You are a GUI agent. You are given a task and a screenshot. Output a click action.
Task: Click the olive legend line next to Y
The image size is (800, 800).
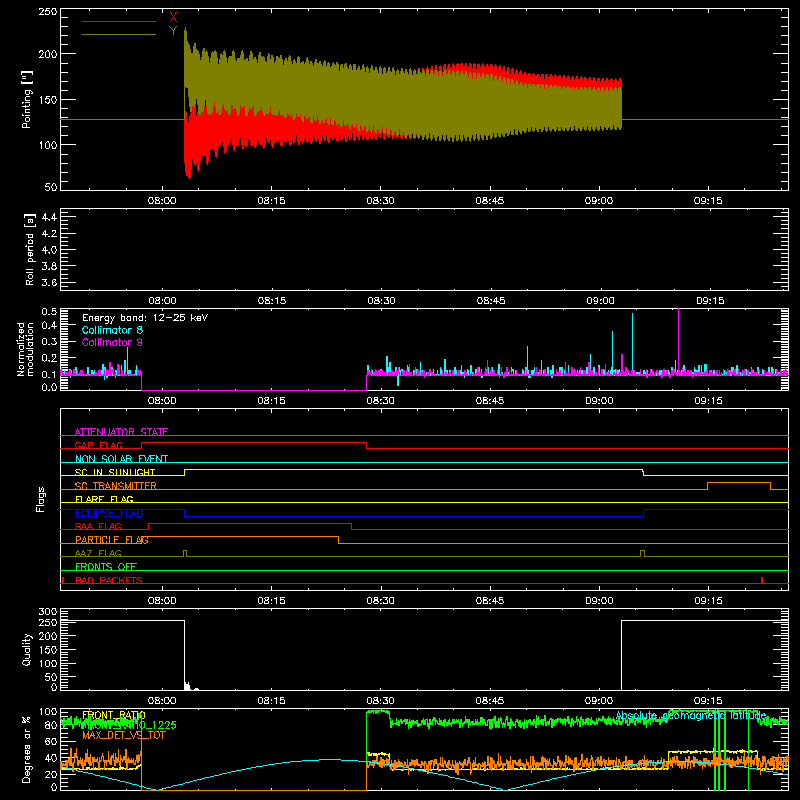point(119,35)
